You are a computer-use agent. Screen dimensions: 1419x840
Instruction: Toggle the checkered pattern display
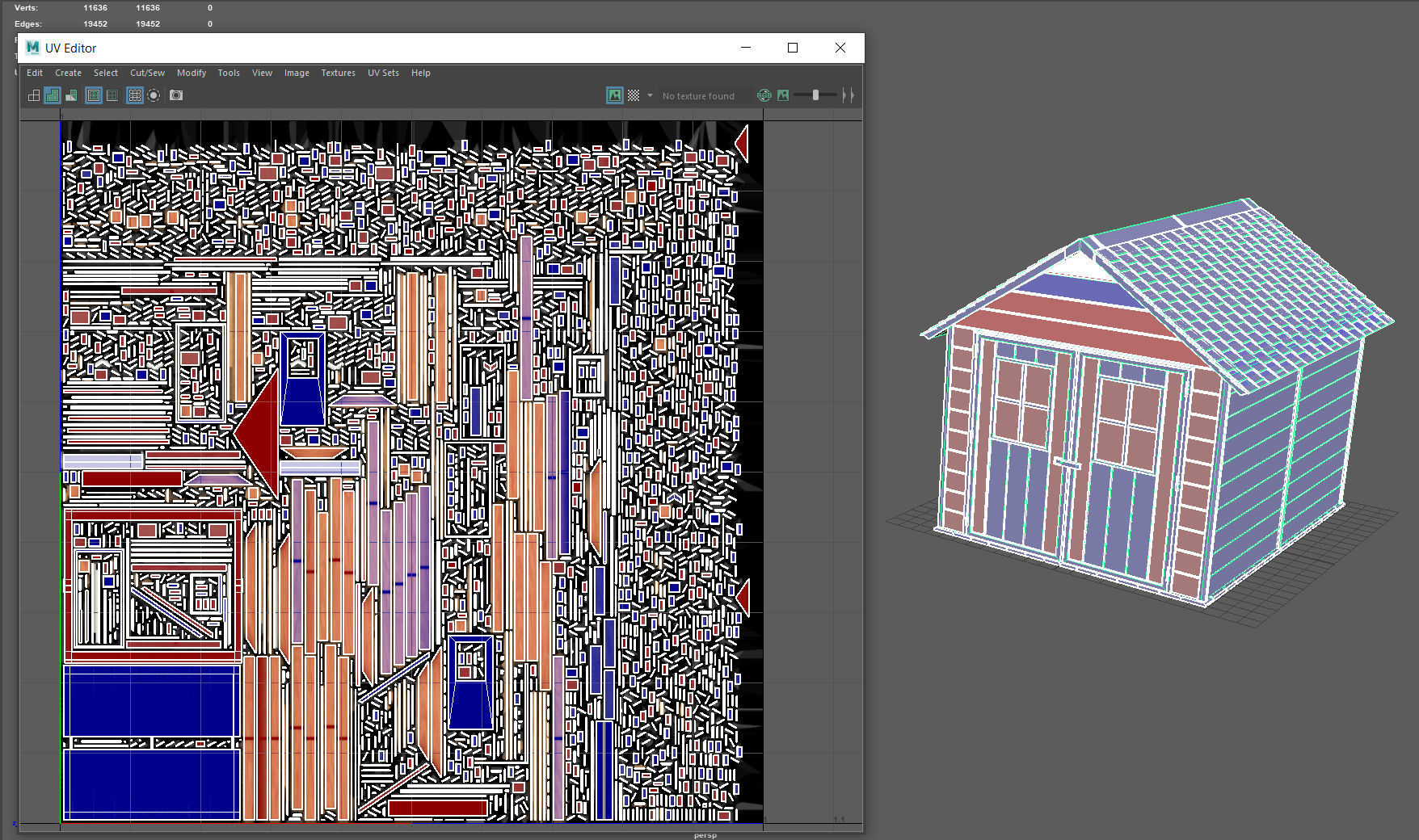[634, 95]
